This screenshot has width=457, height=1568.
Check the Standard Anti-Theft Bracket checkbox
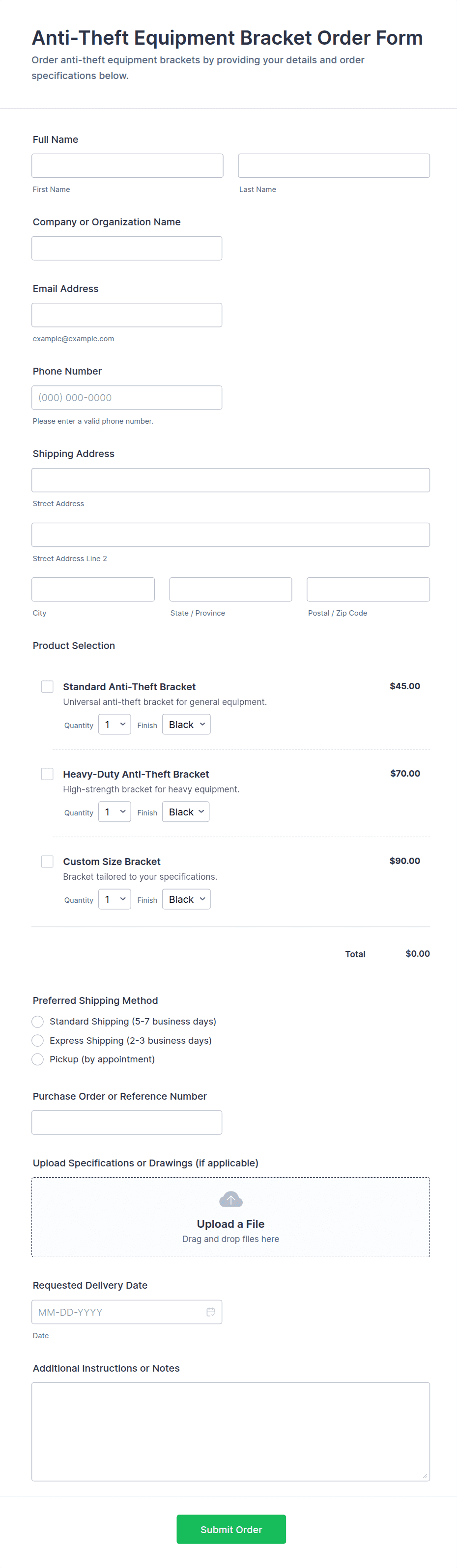[x=47, y=686]
